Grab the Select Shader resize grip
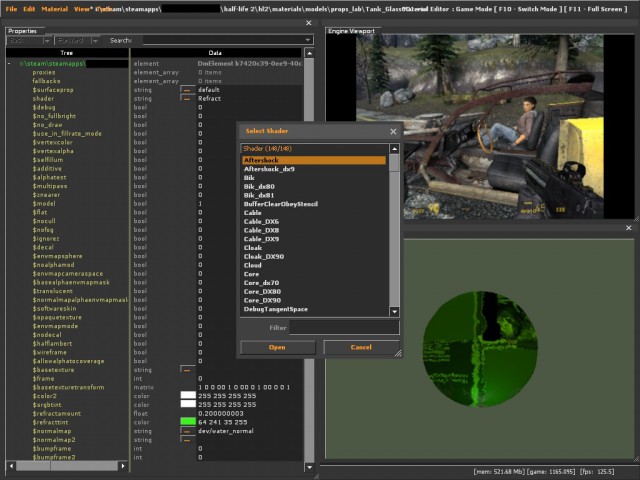The height and width of the screenshot is (480, 640). [398, 353]
